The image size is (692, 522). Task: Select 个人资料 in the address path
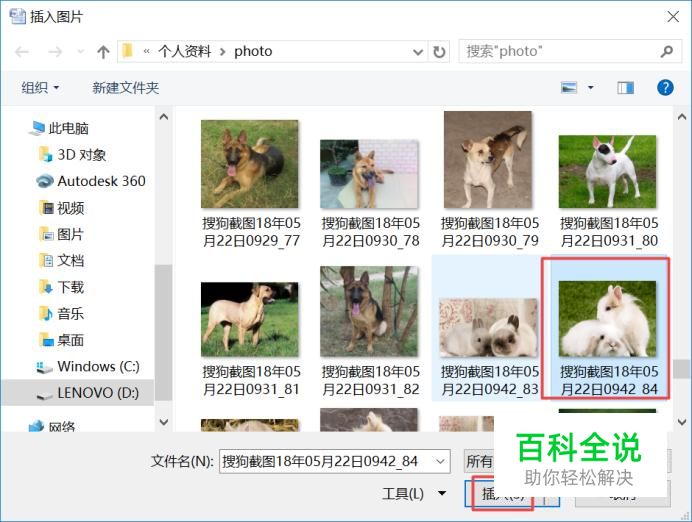point(184,51)
